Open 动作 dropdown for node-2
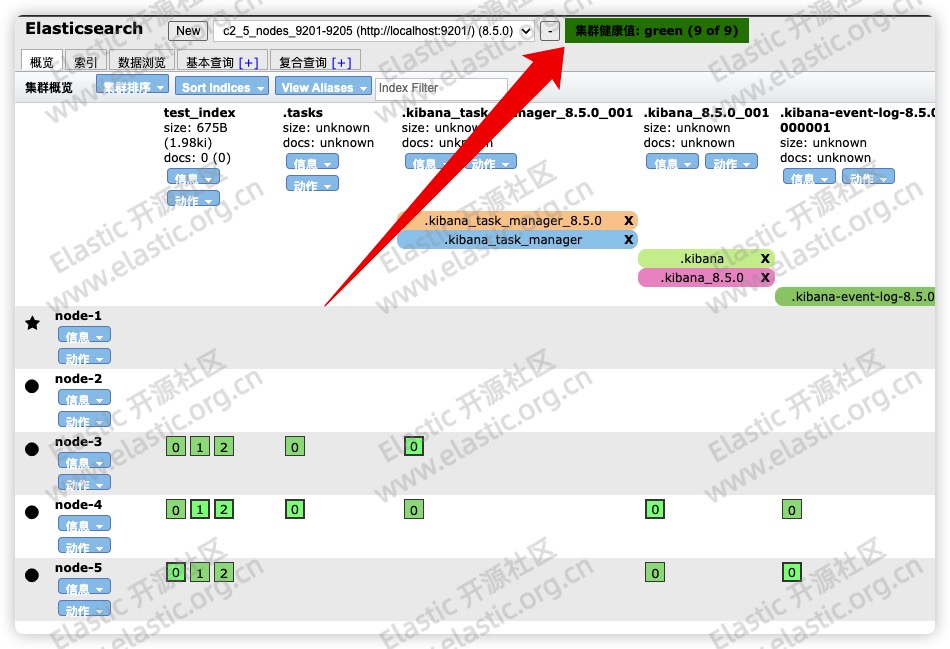950x649 pixels. (84, 420)
